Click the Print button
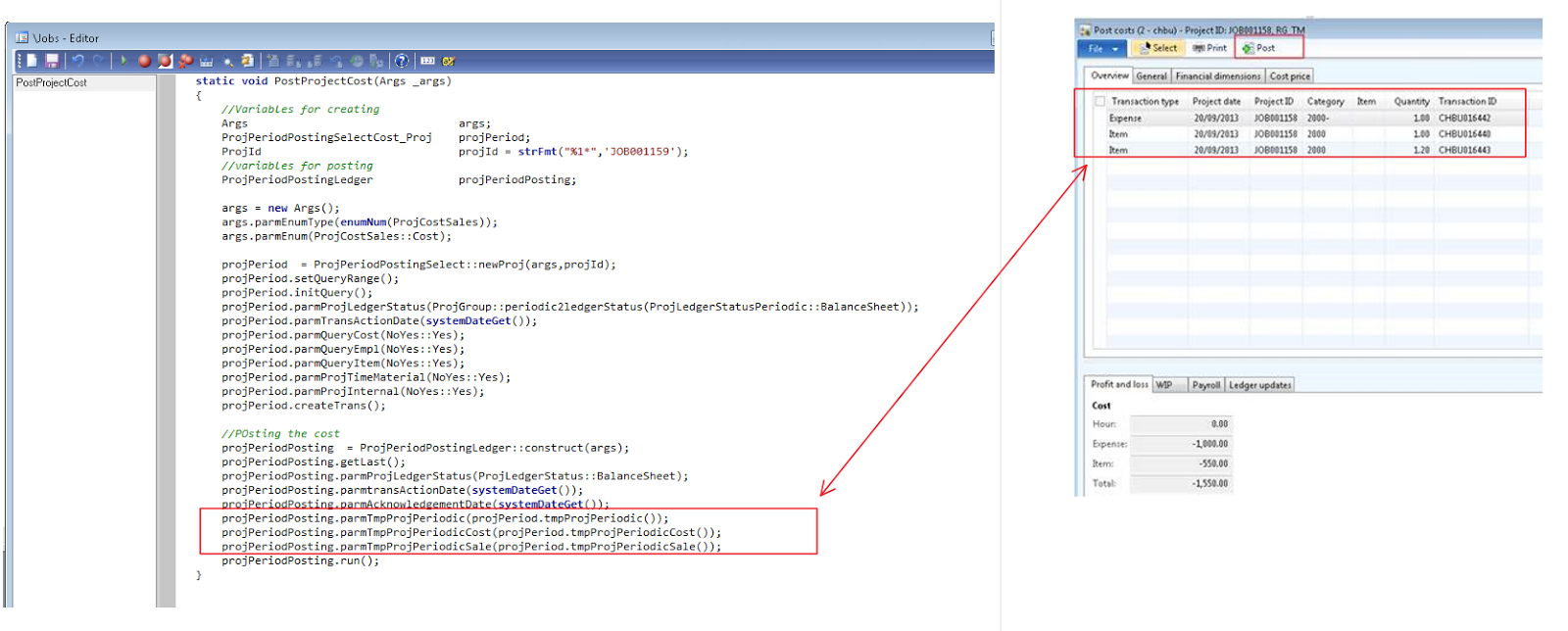1568x631 pixels. click(1210, 48)
